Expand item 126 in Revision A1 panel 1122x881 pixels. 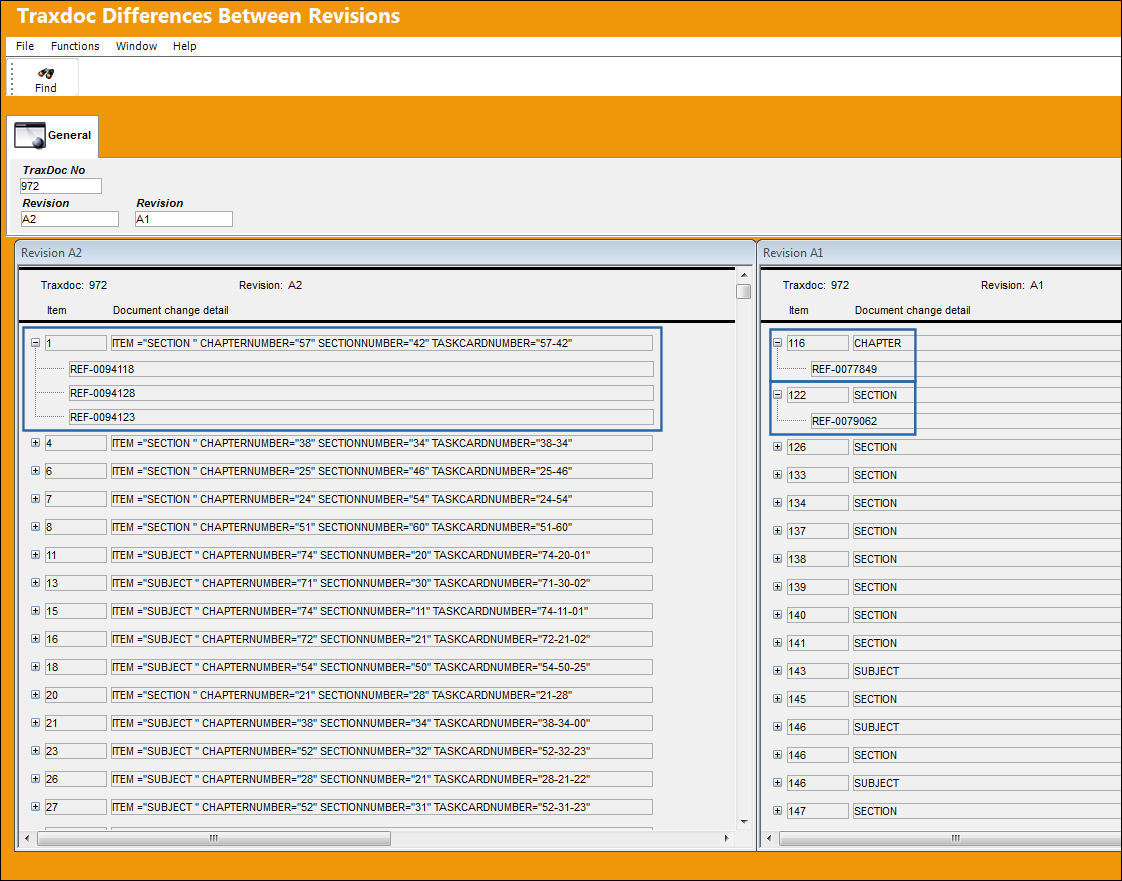[x=777, y=447]
